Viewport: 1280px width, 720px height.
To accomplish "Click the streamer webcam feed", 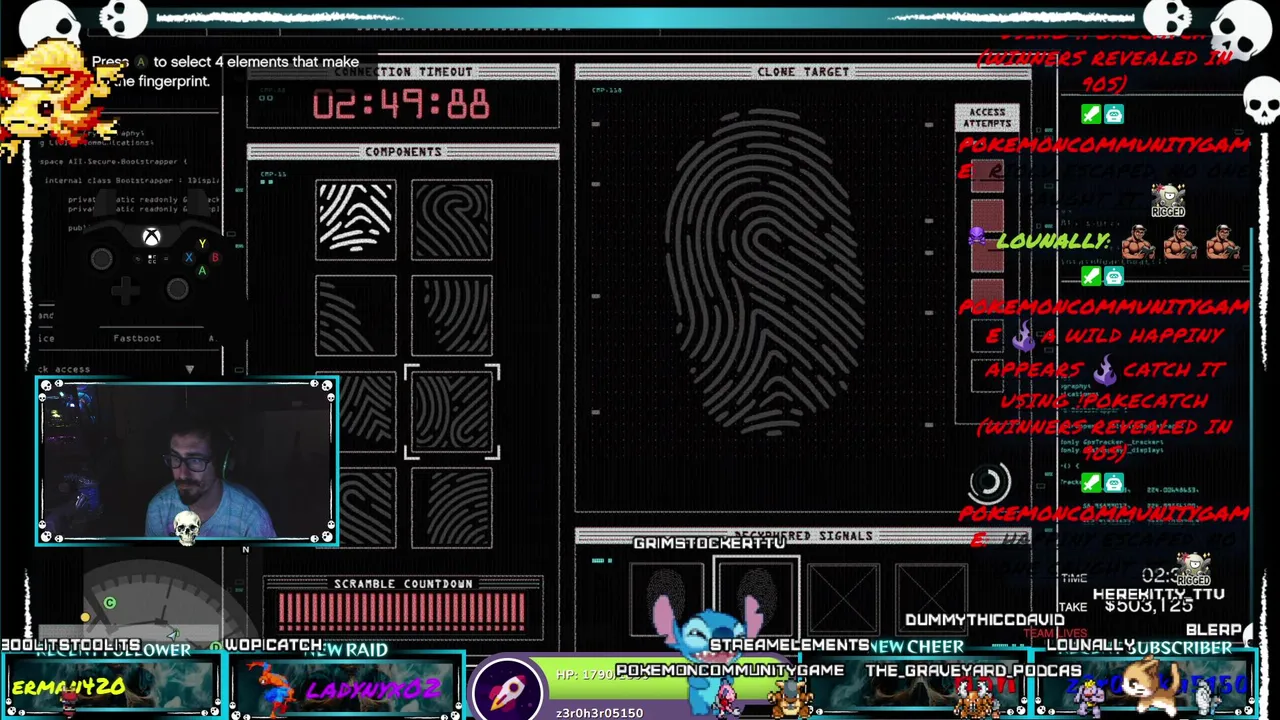I will click(x=187, y=460).
